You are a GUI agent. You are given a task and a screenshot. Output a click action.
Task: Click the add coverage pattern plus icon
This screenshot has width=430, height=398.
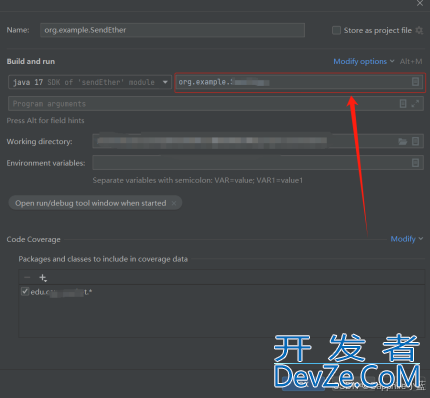point(43,278)
